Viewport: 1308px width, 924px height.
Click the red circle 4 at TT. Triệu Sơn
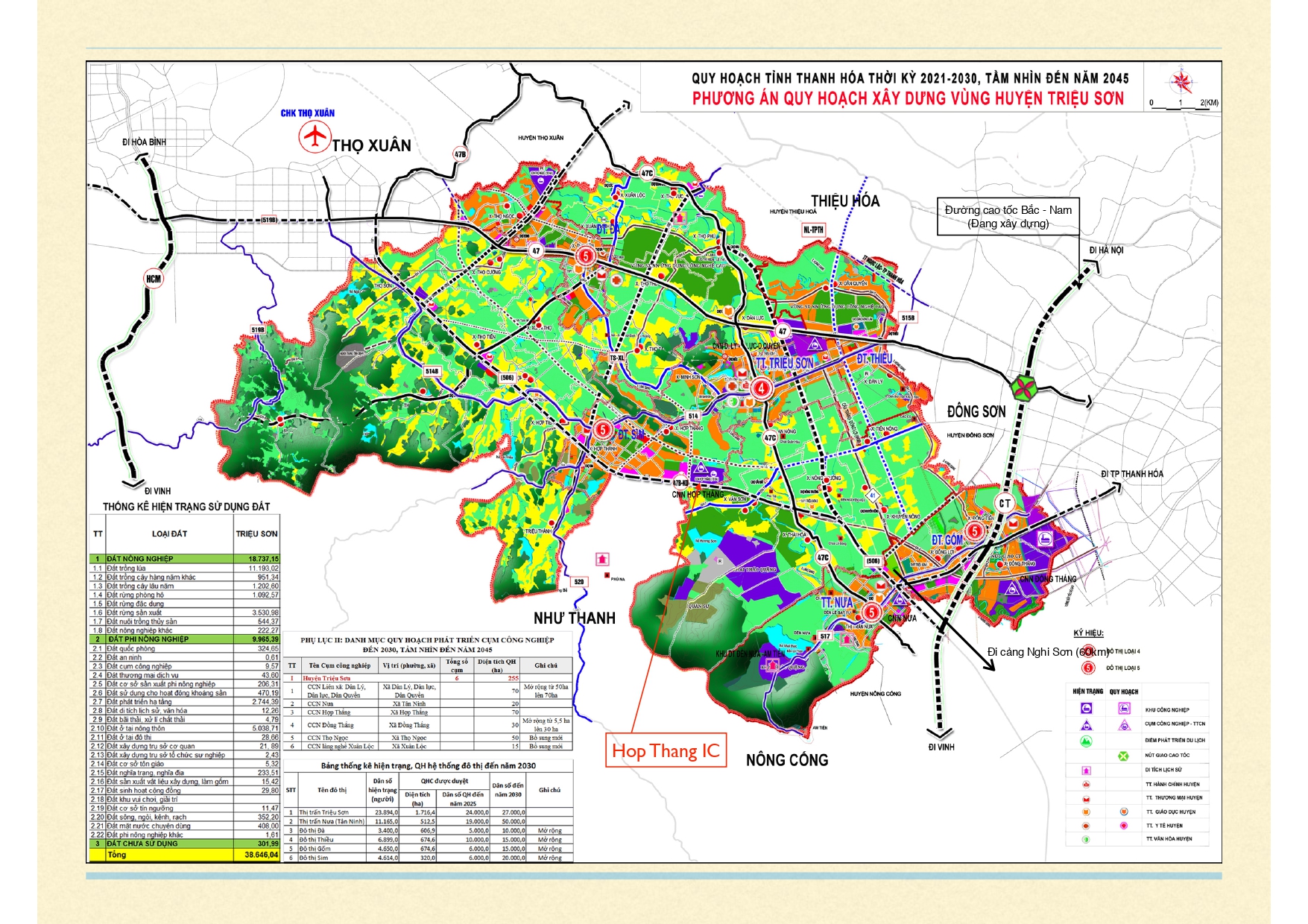click(761, 387)
